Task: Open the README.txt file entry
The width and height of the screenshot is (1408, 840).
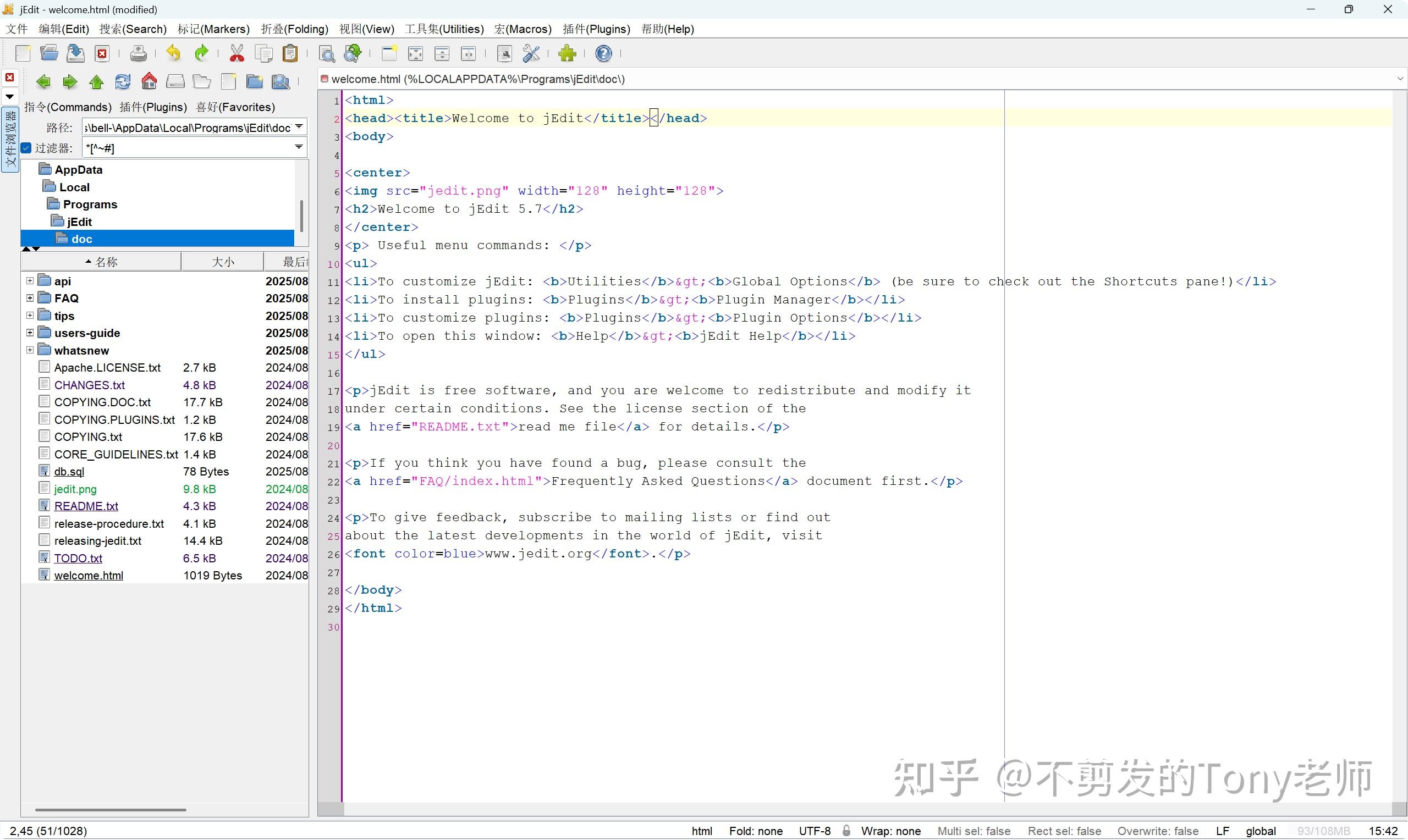Action: 86,505
